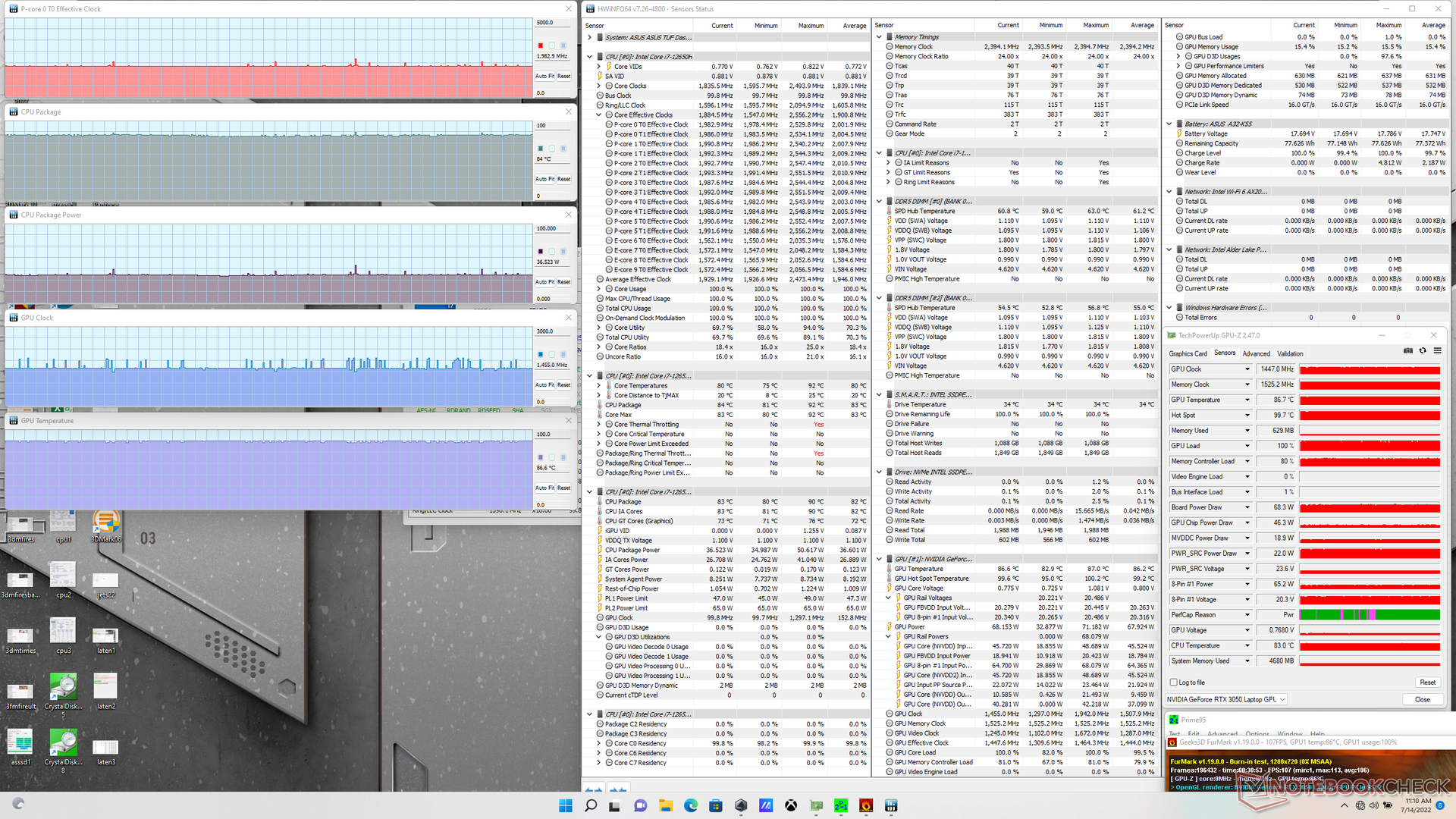Open the asssd1 desktop file

20,746
